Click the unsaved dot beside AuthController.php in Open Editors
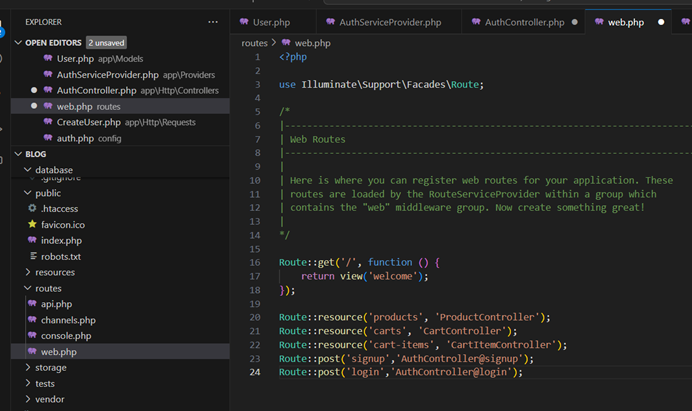This screenshot has height=411, width=692. point(34,90)
